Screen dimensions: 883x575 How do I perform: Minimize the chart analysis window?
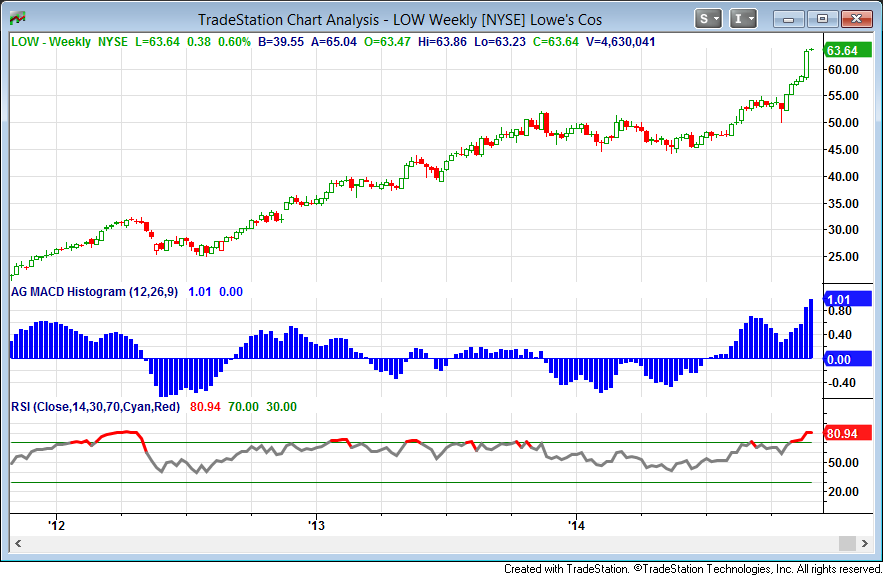click(789, 19)
